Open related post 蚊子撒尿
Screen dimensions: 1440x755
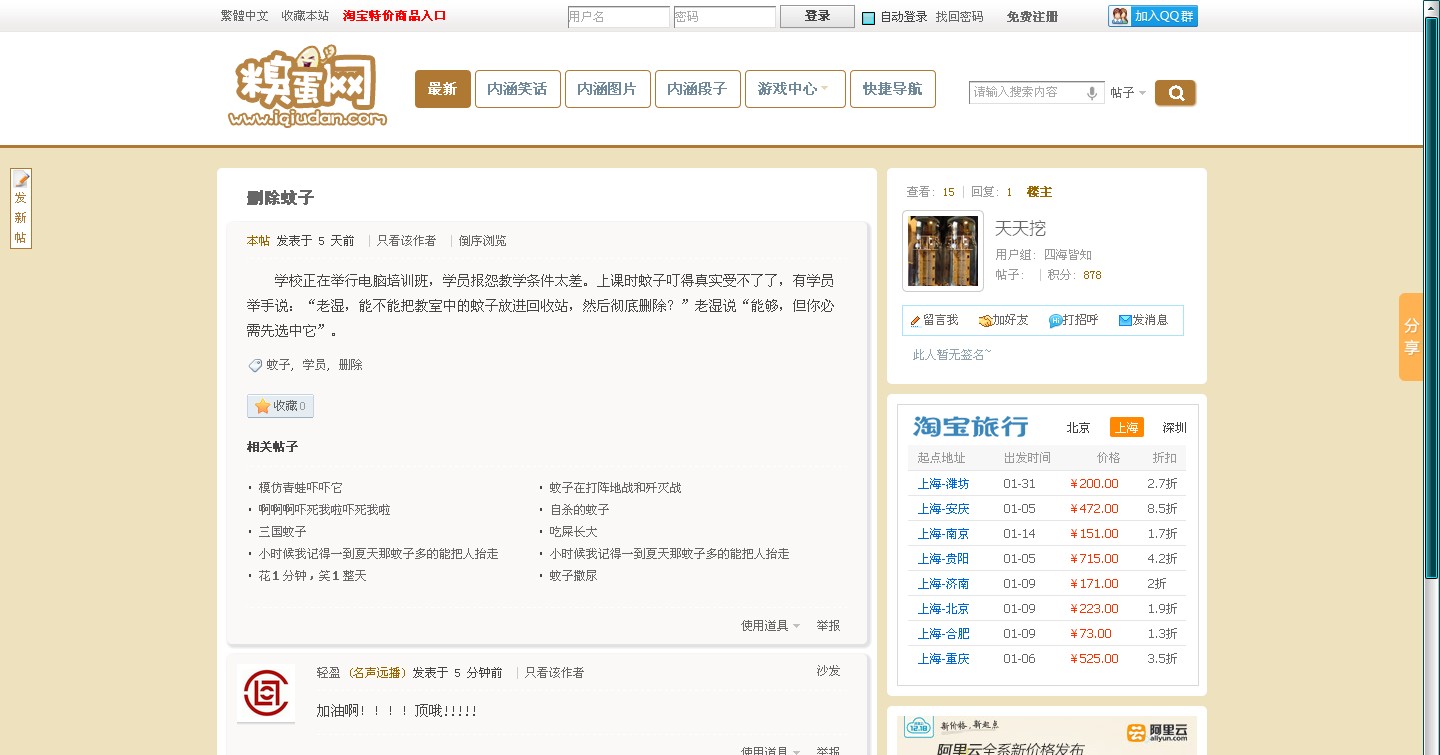point(573,576)
